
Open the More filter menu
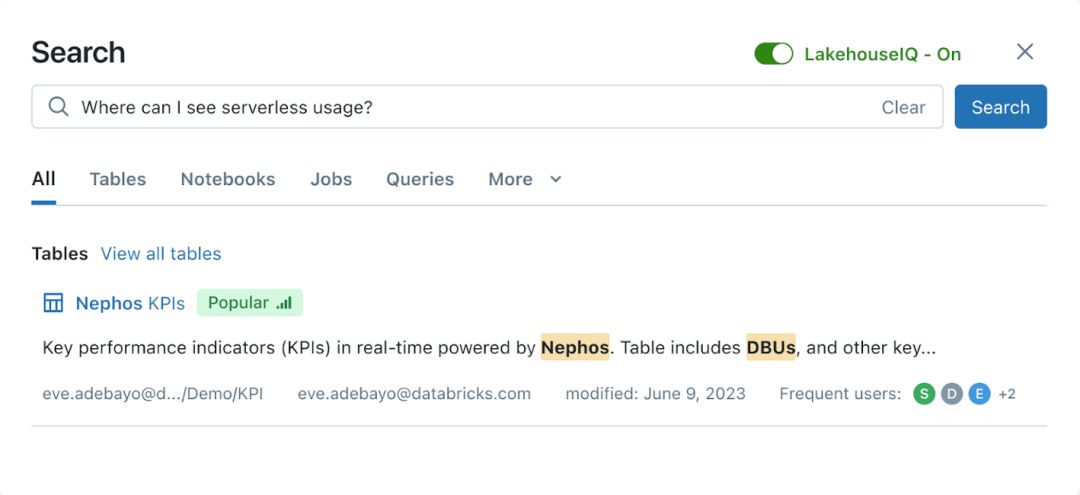tap(511, 179)
